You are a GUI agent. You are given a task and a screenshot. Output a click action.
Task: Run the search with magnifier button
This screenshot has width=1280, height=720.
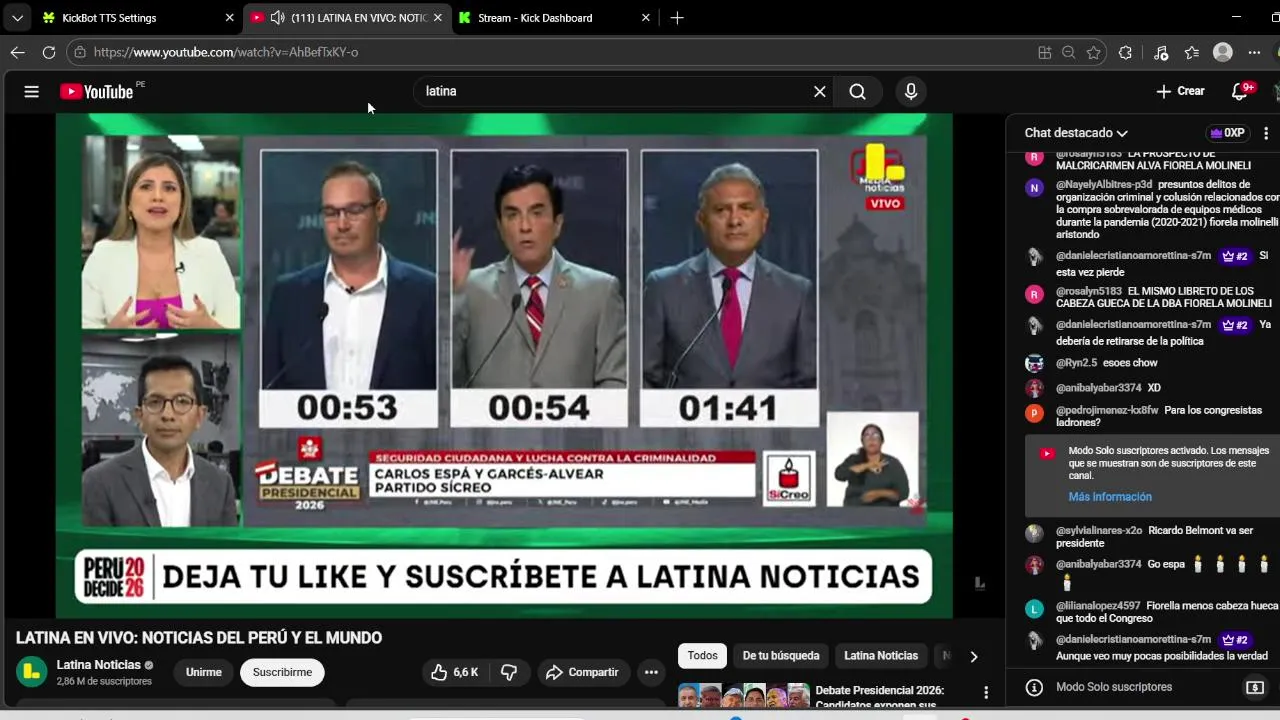(858, 91)
